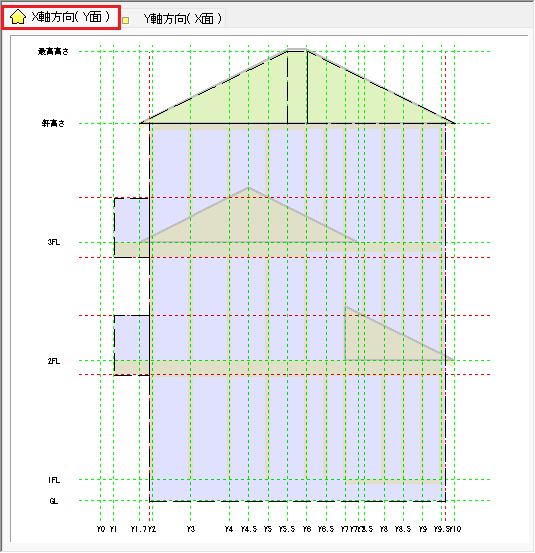Select the X軸方向(Y面) tab
The width and height of the screenshot is (535, 553).
pyautogui.click(x=61, y=17)
